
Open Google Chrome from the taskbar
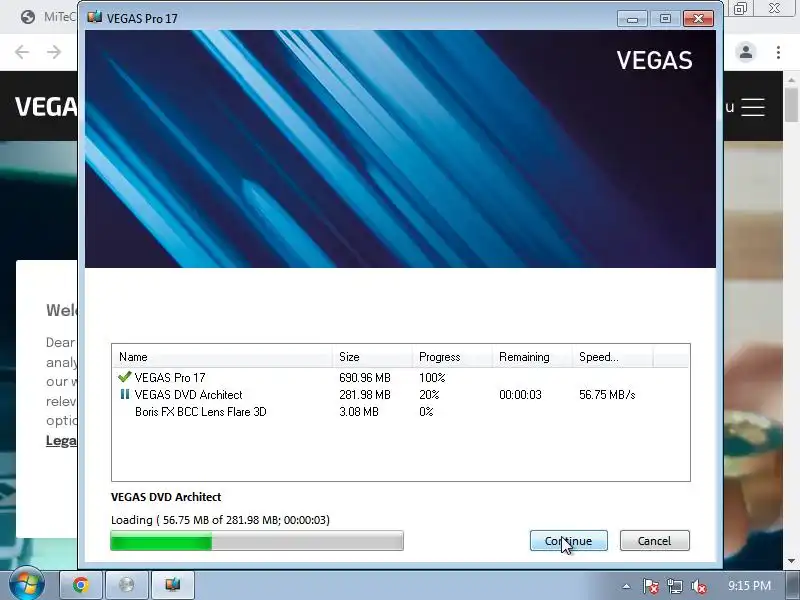81,585
